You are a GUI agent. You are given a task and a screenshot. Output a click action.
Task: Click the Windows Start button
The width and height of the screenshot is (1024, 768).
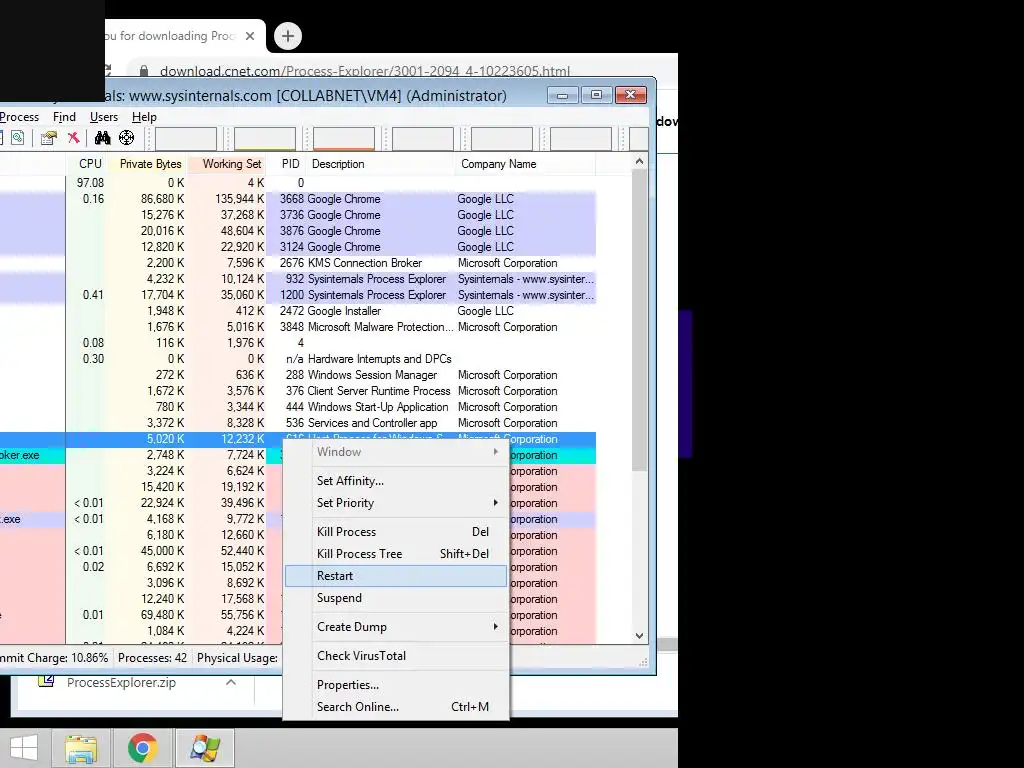(x=24, y=748)
